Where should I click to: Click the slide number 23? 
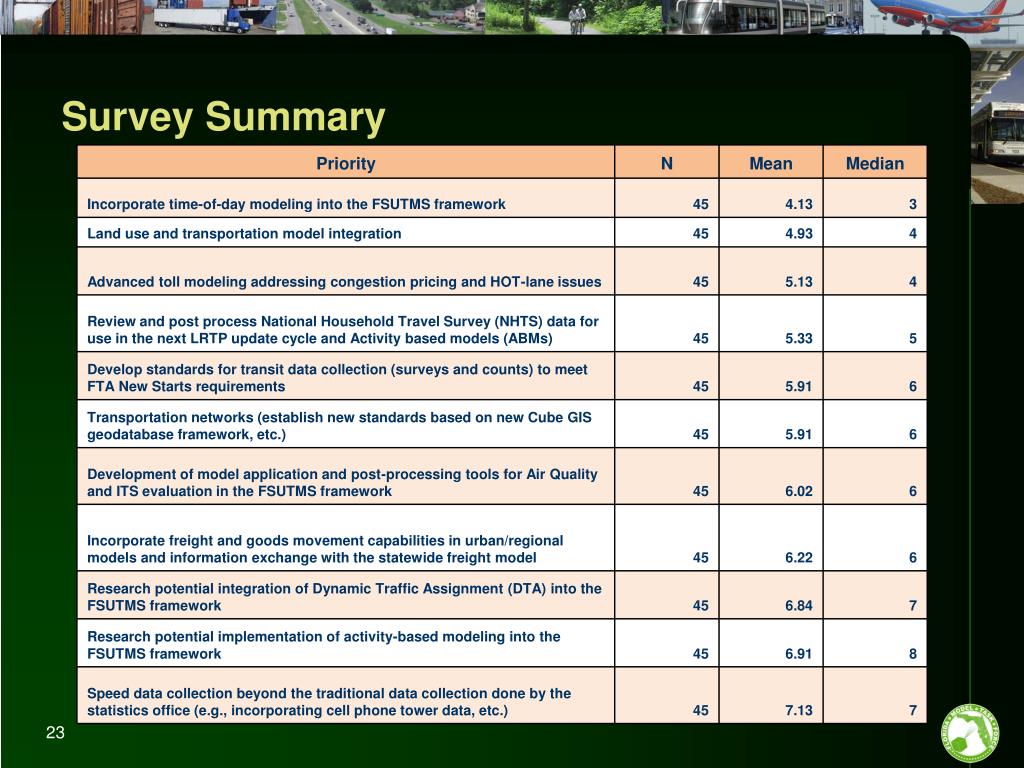(56, 733)
